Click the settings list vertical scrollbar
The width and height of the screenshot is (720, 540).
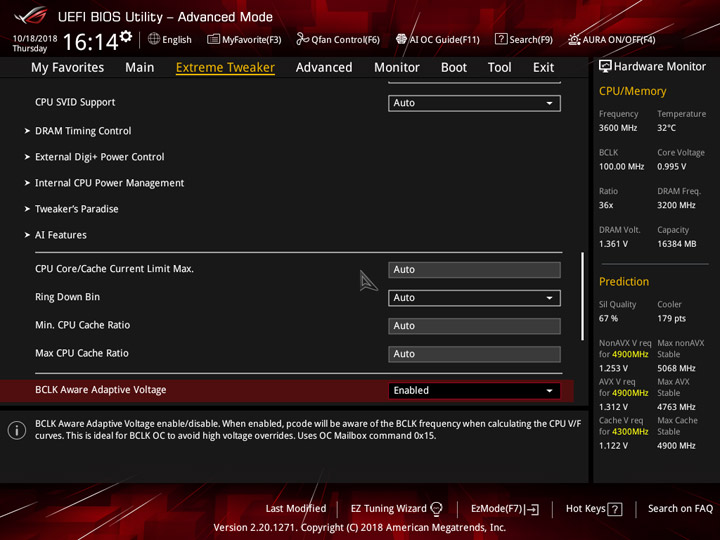point(582,296)
